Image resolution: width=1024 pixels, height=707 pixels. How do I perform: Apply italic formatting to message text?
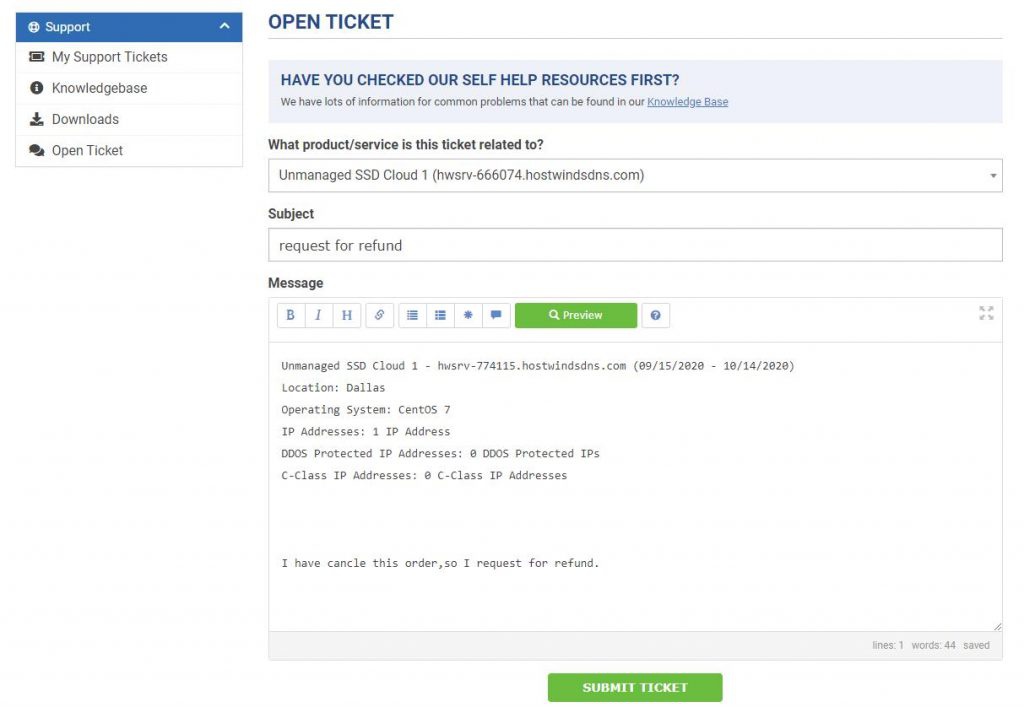pos(318,315)
